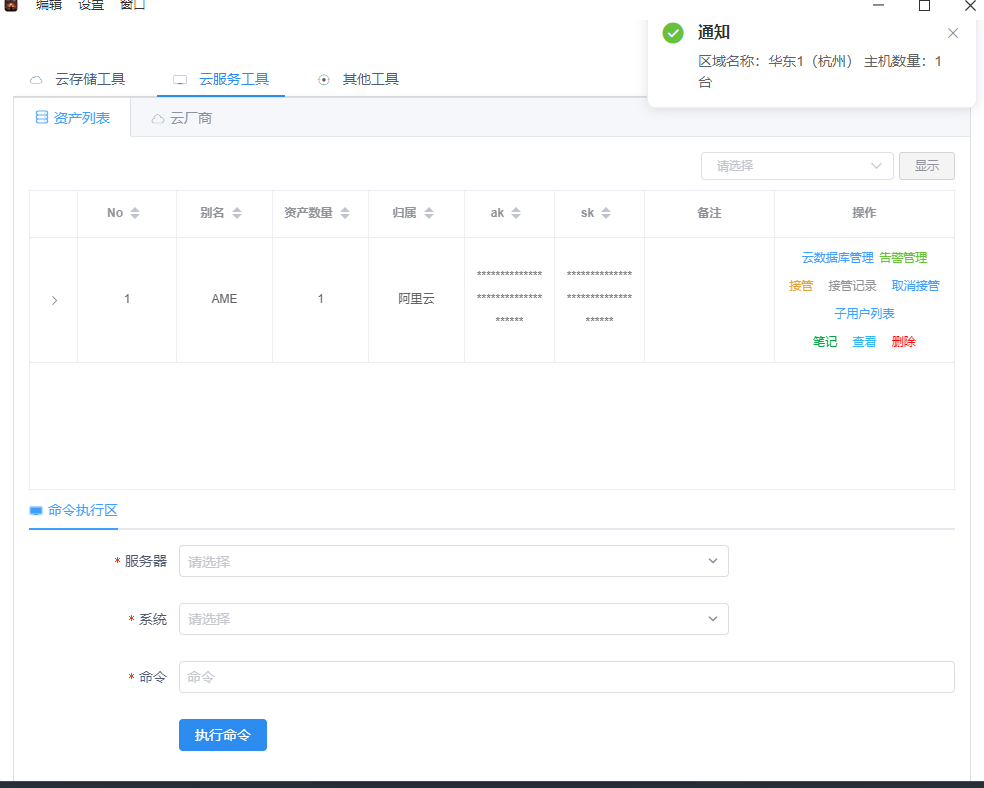Viewport: 984px width, 788px height.
Task: Click the blue icon beside 命令执行区
Action: [34, 510]
